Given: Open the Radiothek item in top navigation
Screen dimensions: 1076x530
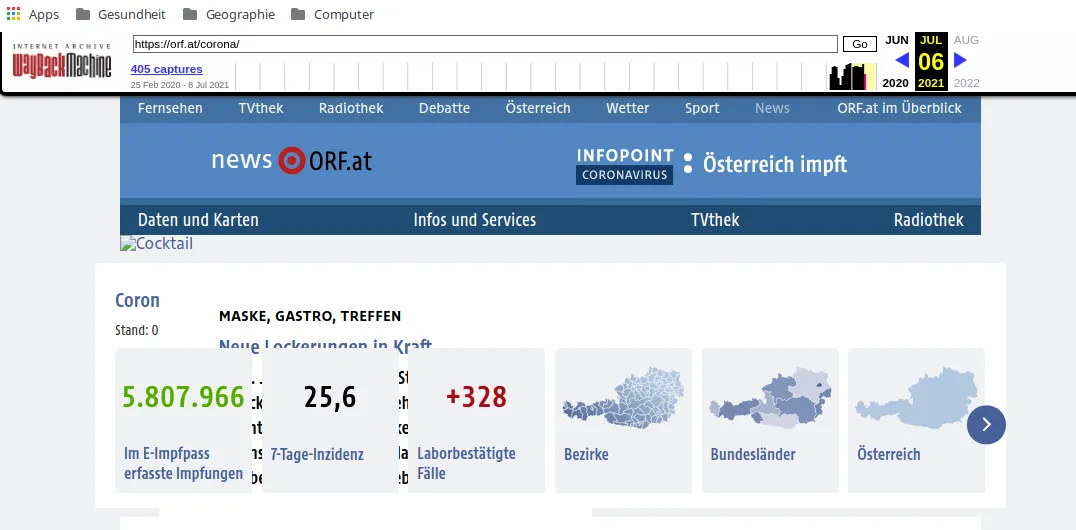Looking at the screenshot, I should pyautogui.click(x=351, y=108).
